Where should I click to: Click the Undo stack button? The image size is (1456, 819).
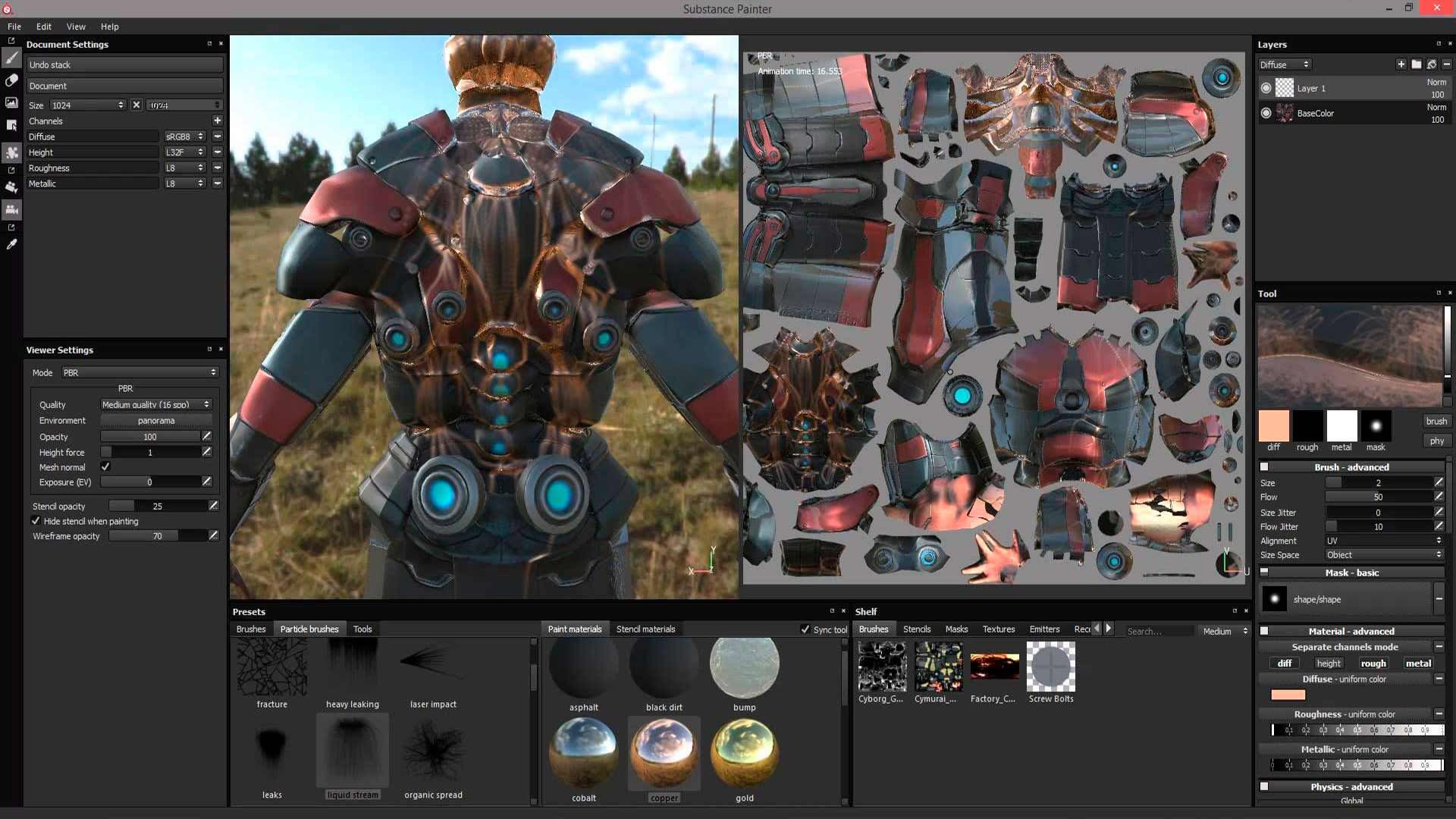click(x=124, y=64)
